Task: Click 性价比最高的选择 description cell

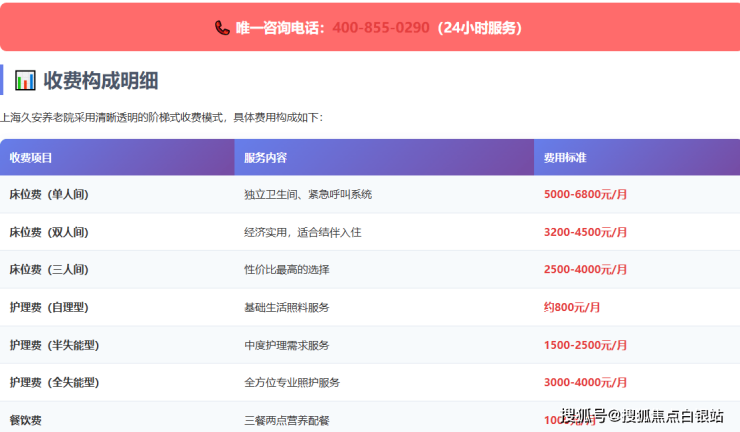Action: click(x=286, y=270)
